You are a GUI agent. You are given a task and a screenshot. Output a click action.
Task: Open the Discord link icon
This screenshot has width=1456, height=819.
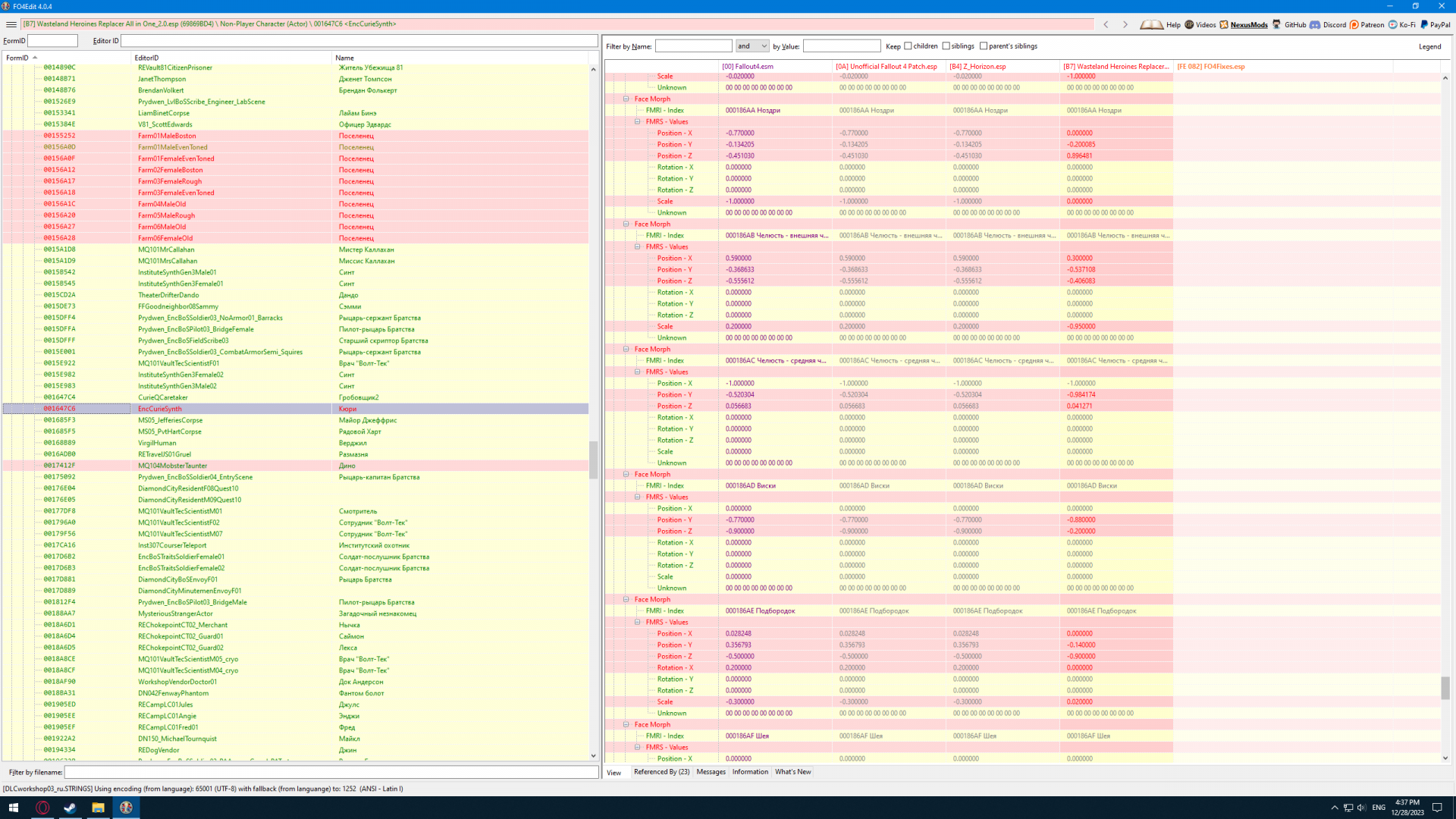point(1315,24)
